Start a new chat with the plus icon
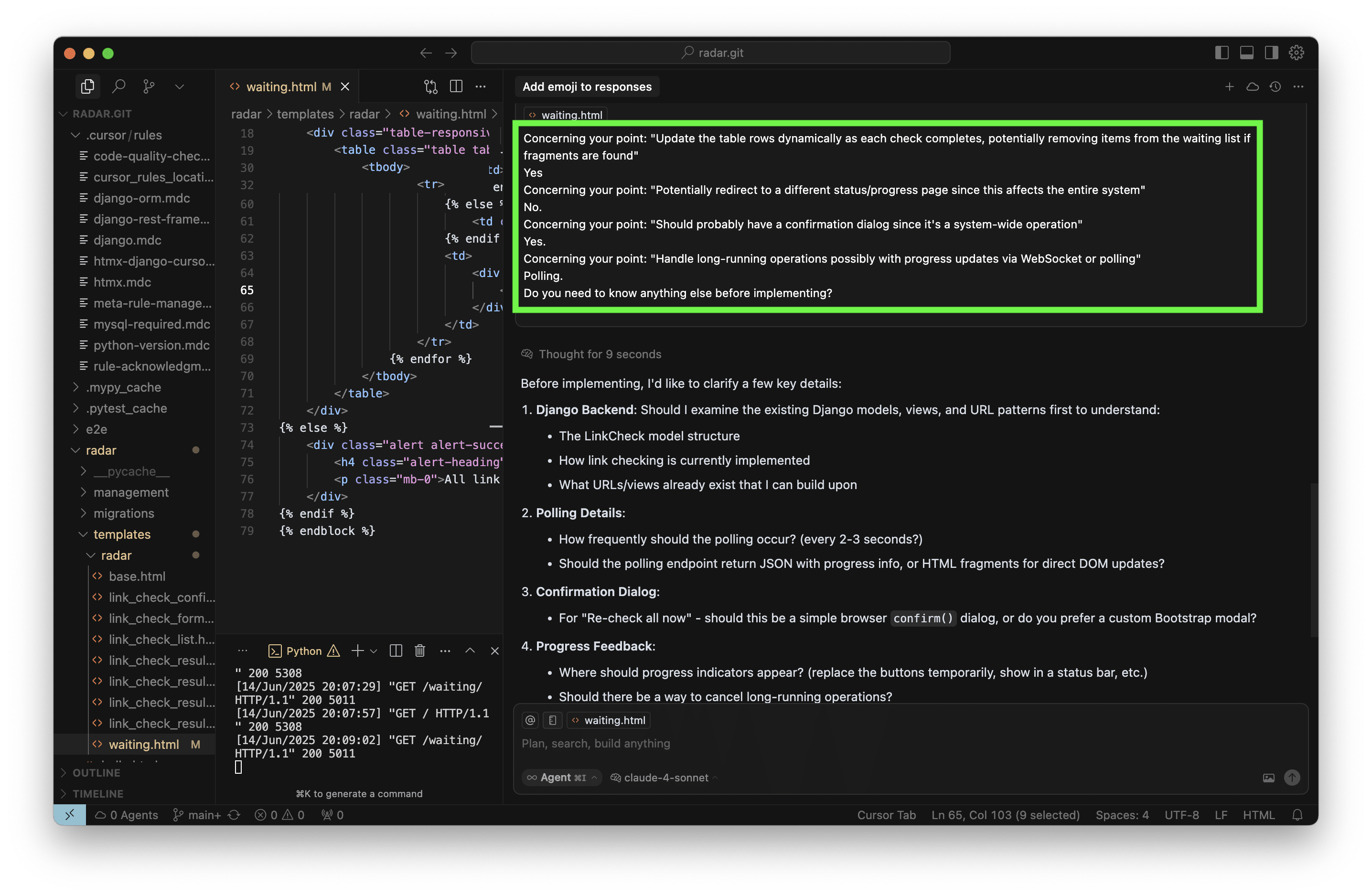 coord(1229,86)
